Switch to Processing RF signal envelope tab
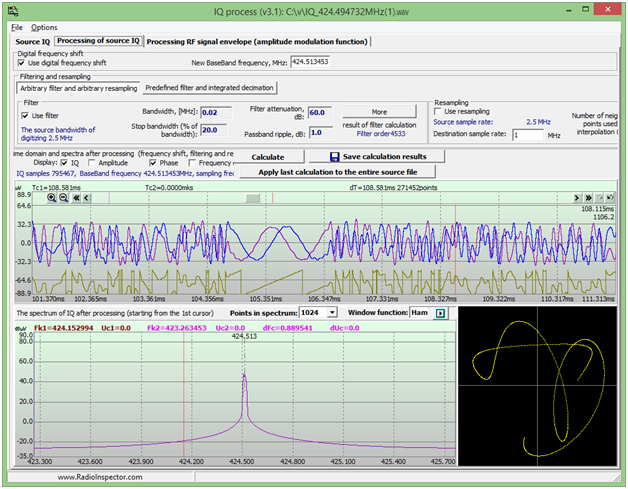The height and width of the screenshot is (489, 628). point(257,41)
